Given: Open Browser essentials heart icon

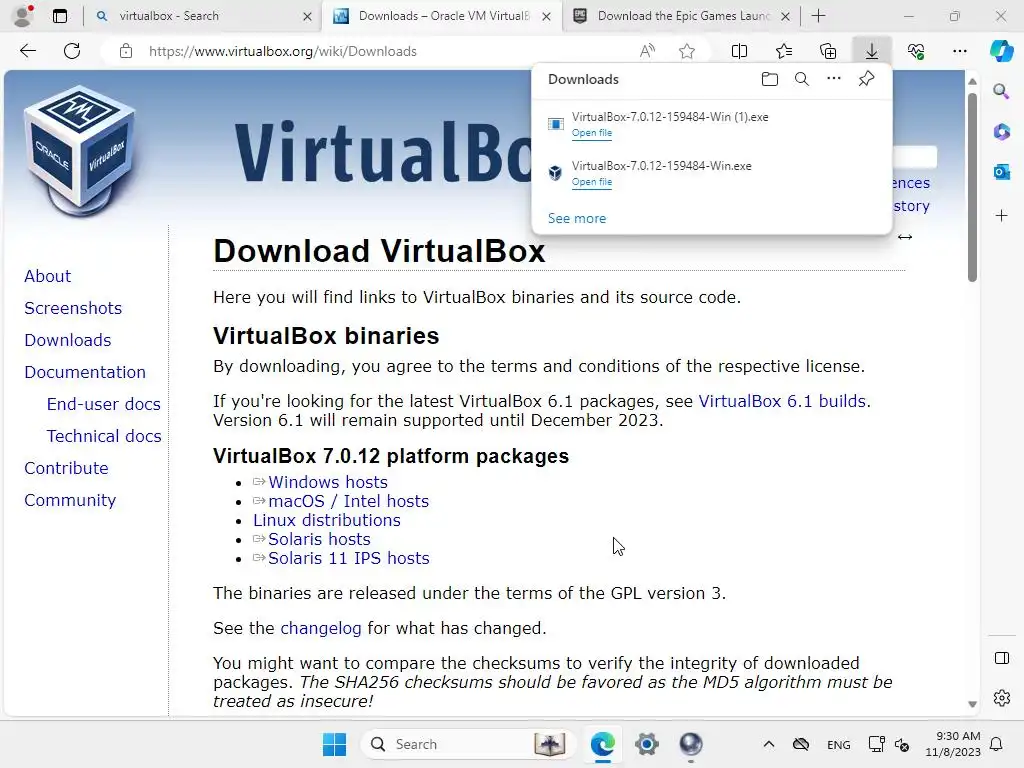Looking at the screenshot, I should pos(916,51).
